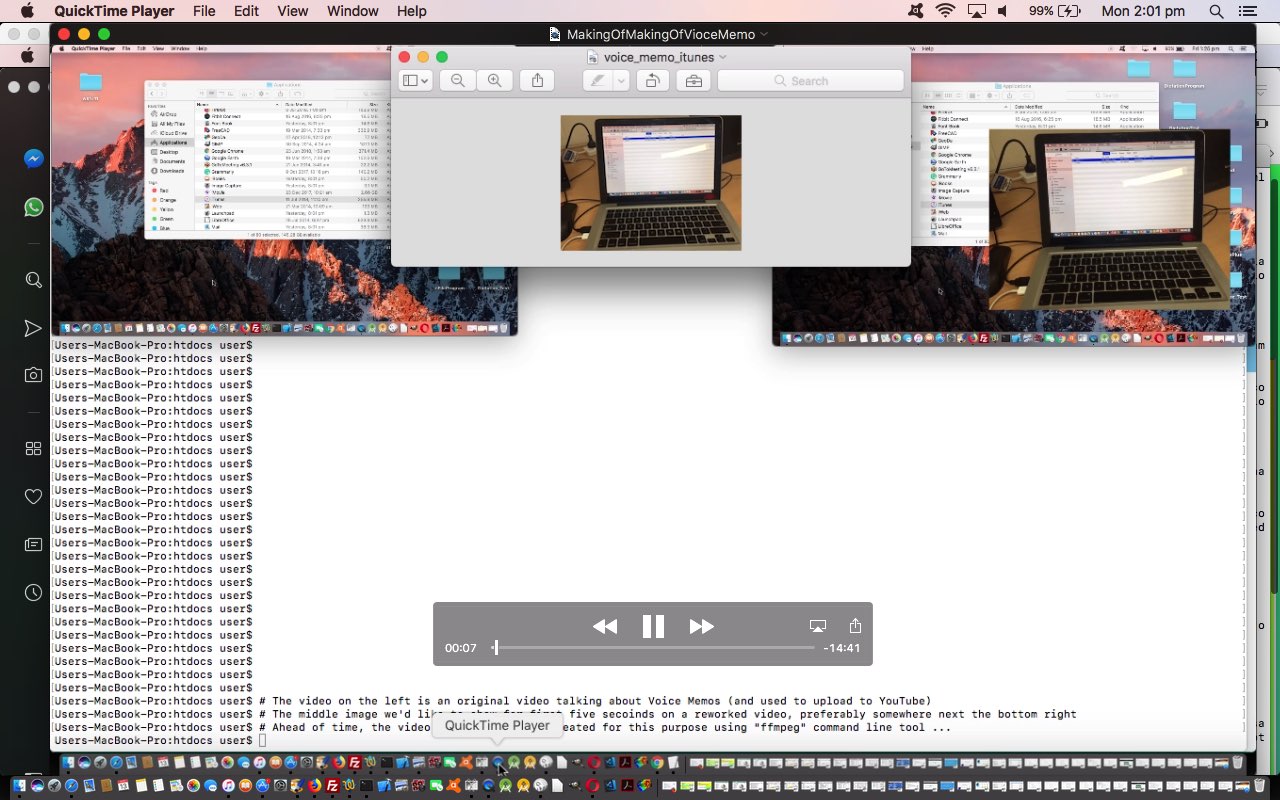
Task: Open AirPlay options in the playback controller
Action: (818, 626)
